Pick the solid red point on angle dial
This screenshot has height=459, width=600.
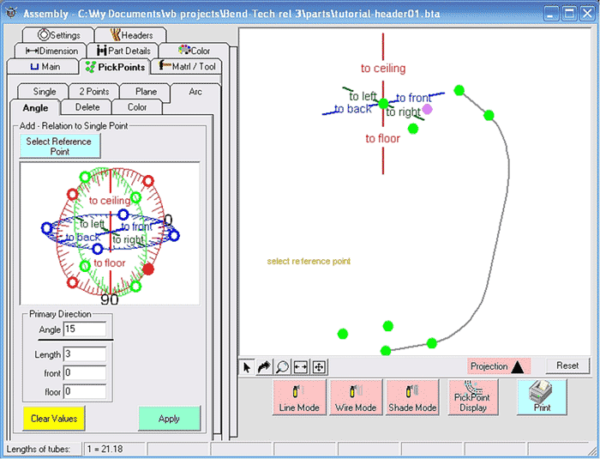(x=149, y=268)
